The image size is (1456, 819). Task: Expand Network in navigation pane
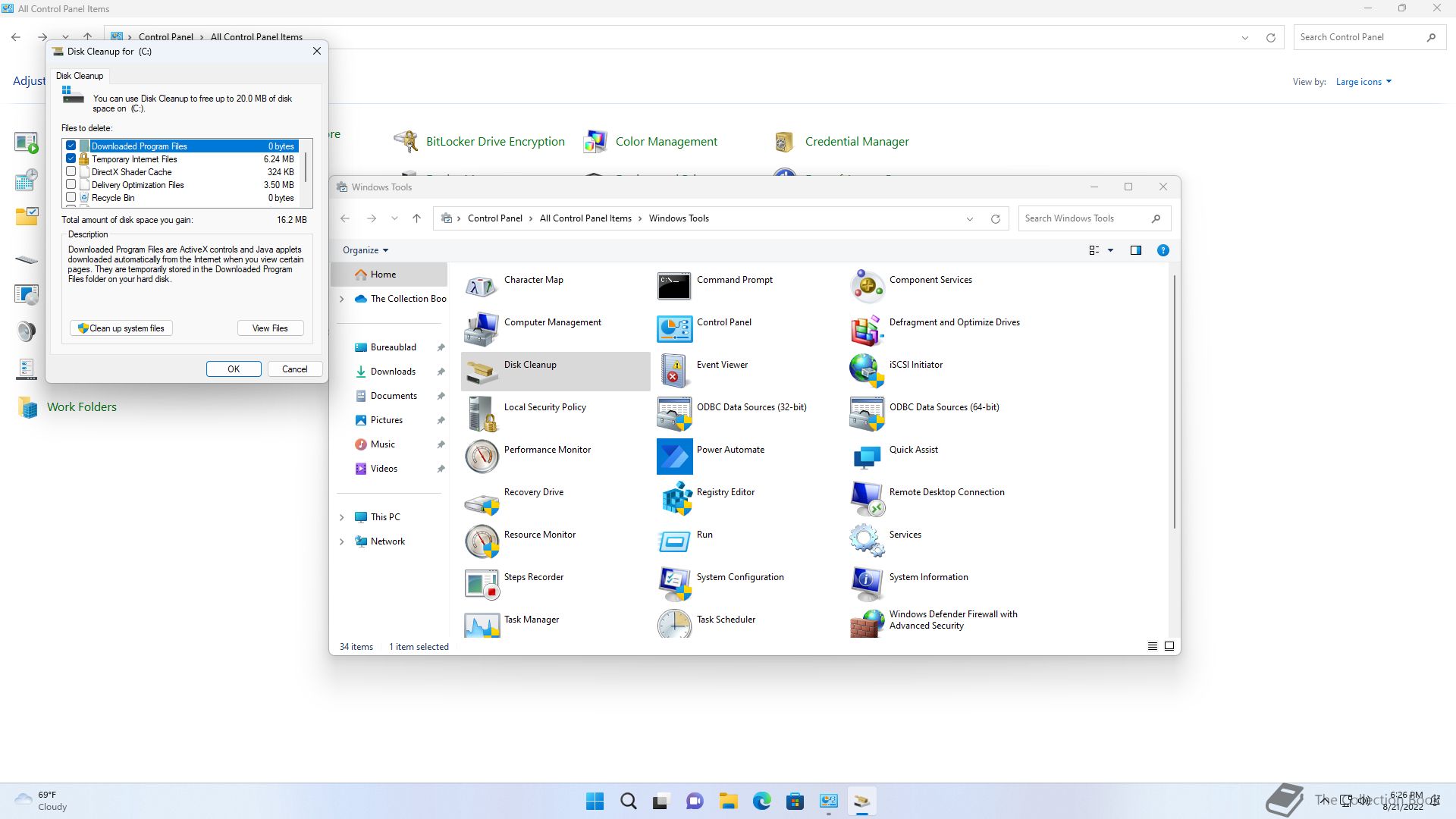tap(342, 541)
